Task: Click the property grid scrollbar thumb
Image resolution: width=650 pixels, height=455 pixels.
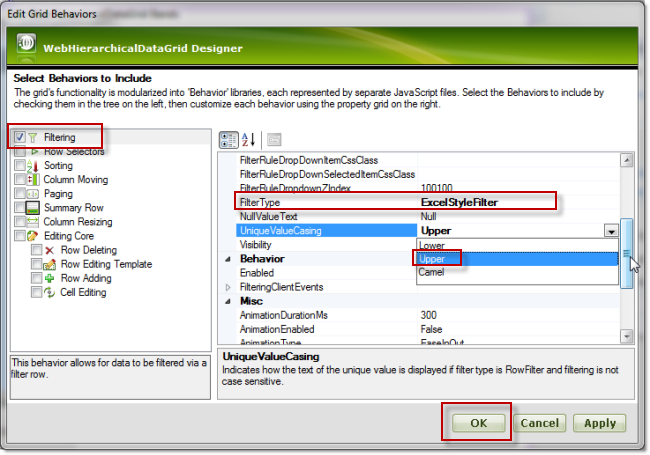Action: click(627, 254)
